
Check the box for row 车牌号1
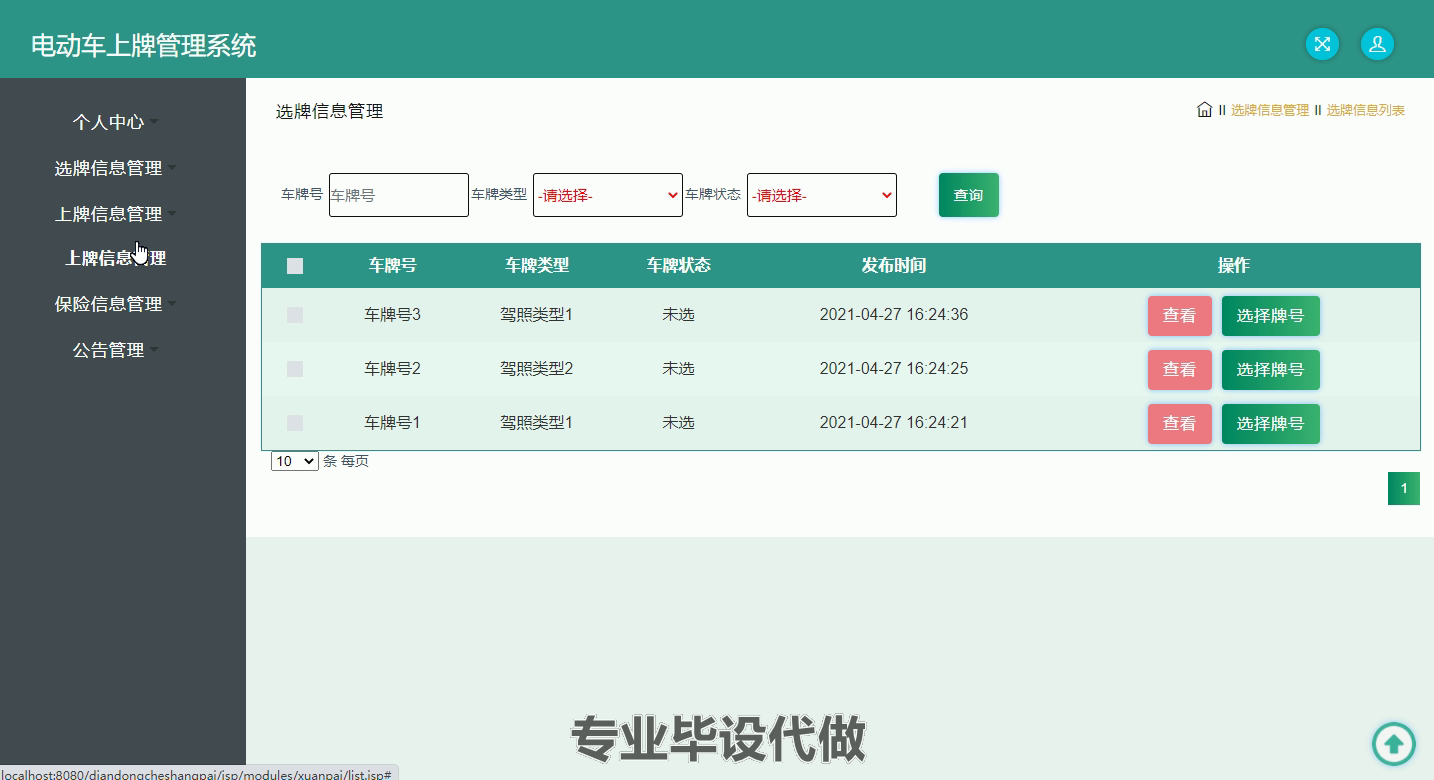click(295, 423)
